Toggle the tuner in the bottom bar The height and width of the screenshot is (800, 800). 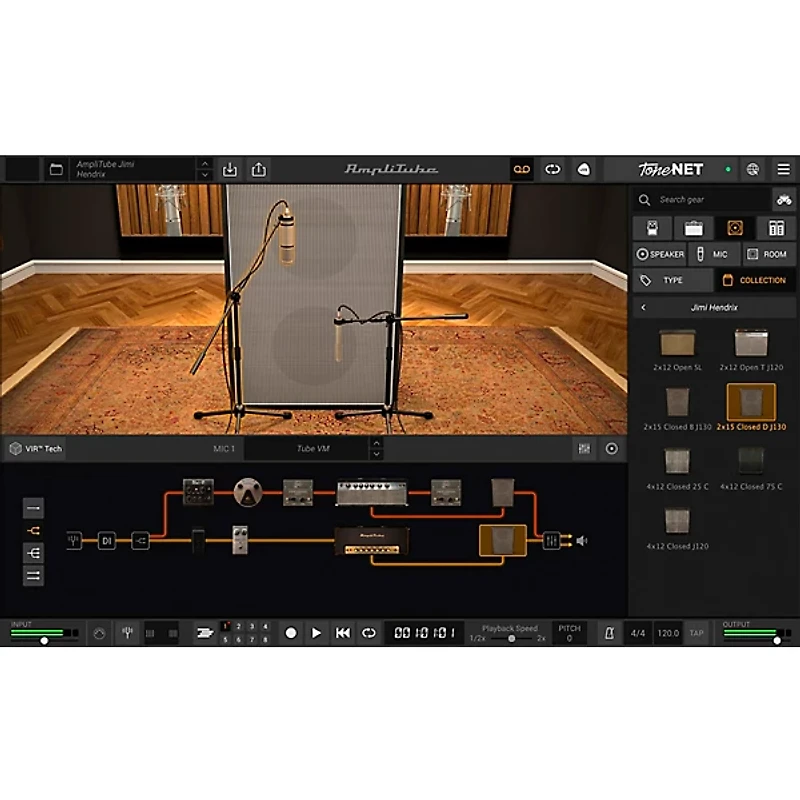[x=128, y=633]
